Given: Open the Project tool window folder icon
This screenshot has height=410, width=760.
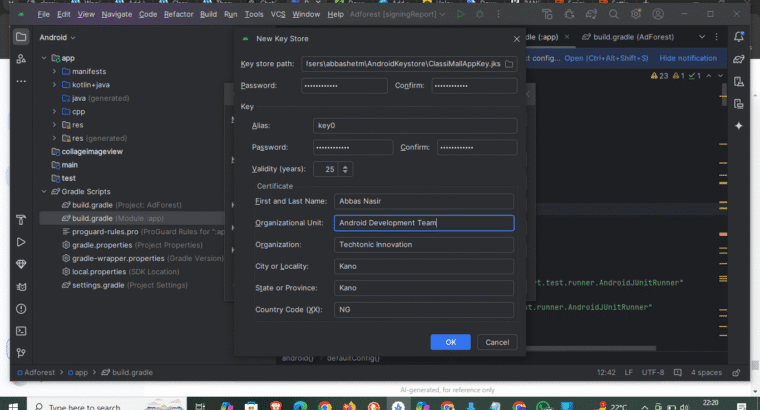Looking at the screenshot, I should (21, 37).
